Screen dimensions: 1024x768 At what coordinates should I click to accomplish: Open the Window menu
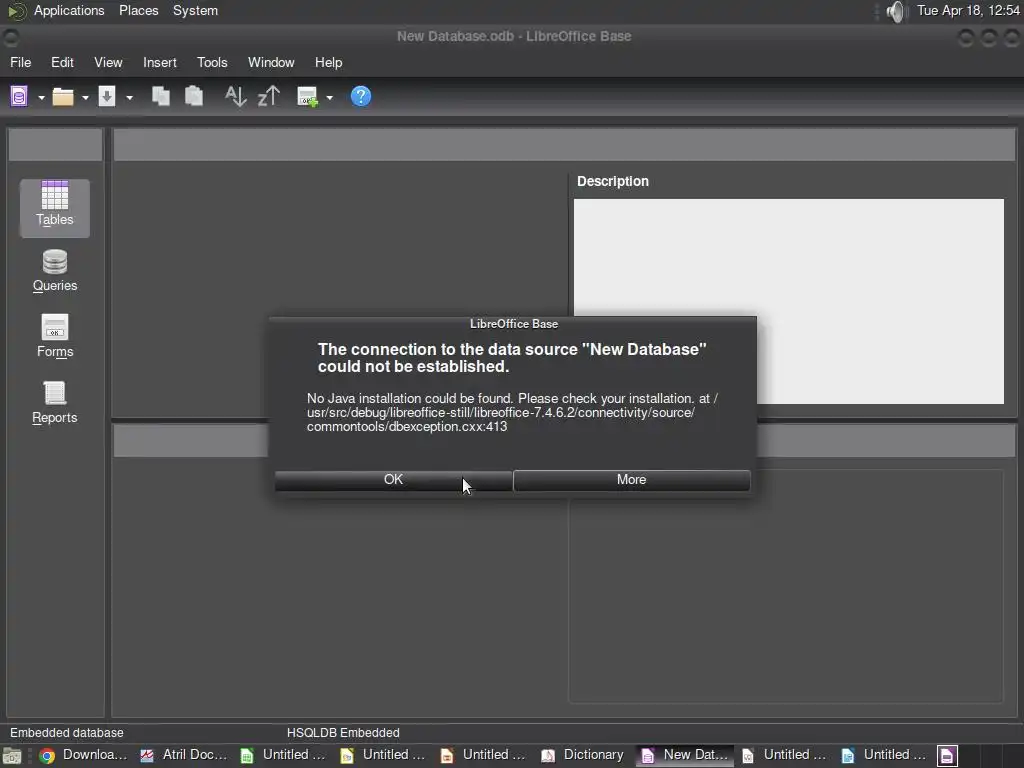[x=271, y=62]
